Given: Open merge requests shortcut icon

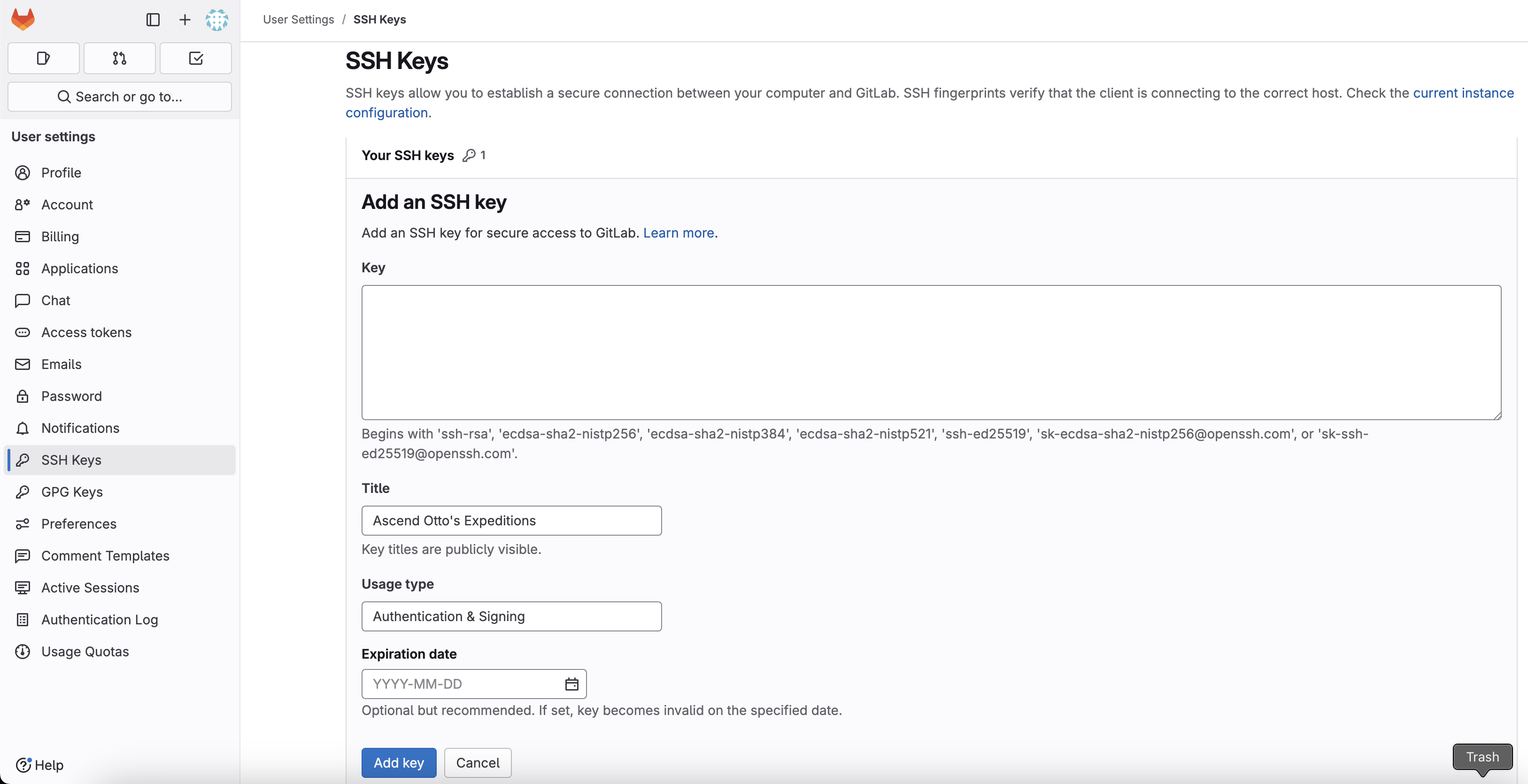Looking at the screenshot, I should 119,58.
